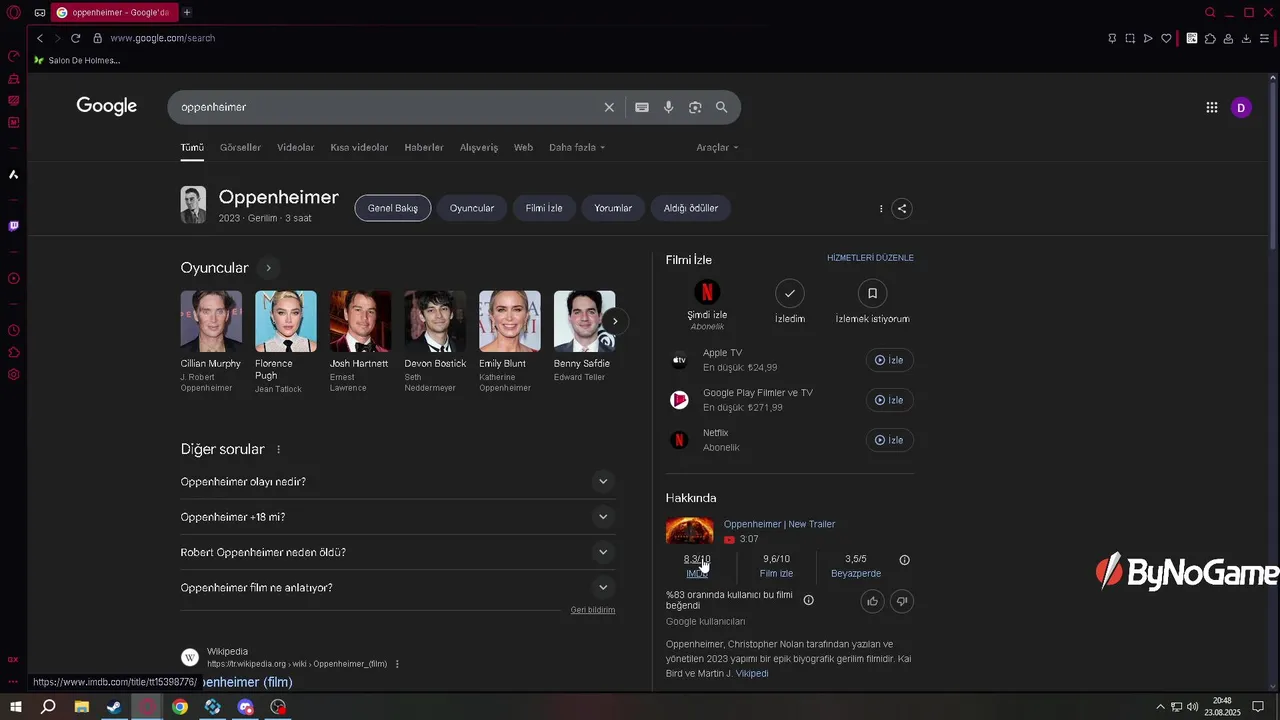This screenshot has height=720, width=1280.
Task: Click the address bar URL
Action: point(162,38)
